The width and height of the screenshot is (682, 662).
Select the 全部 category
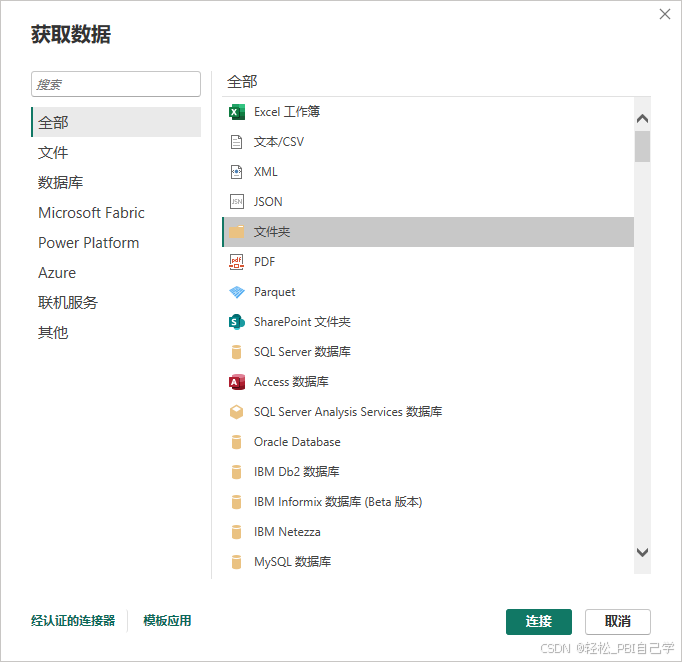116,122
